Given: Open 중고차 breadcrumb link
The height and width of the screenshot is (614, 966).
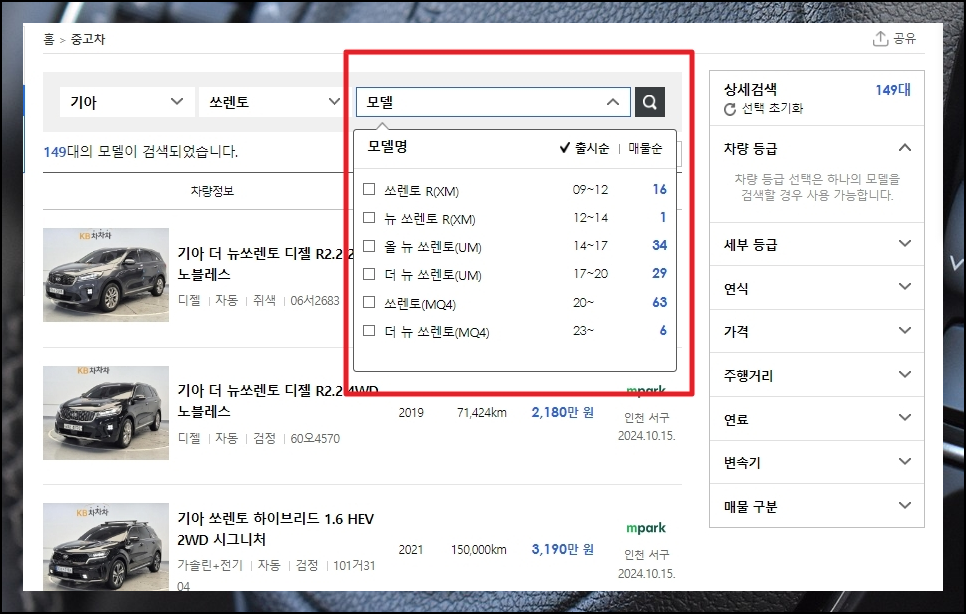Looking at the screenshot, I should [x=88, y=39].
